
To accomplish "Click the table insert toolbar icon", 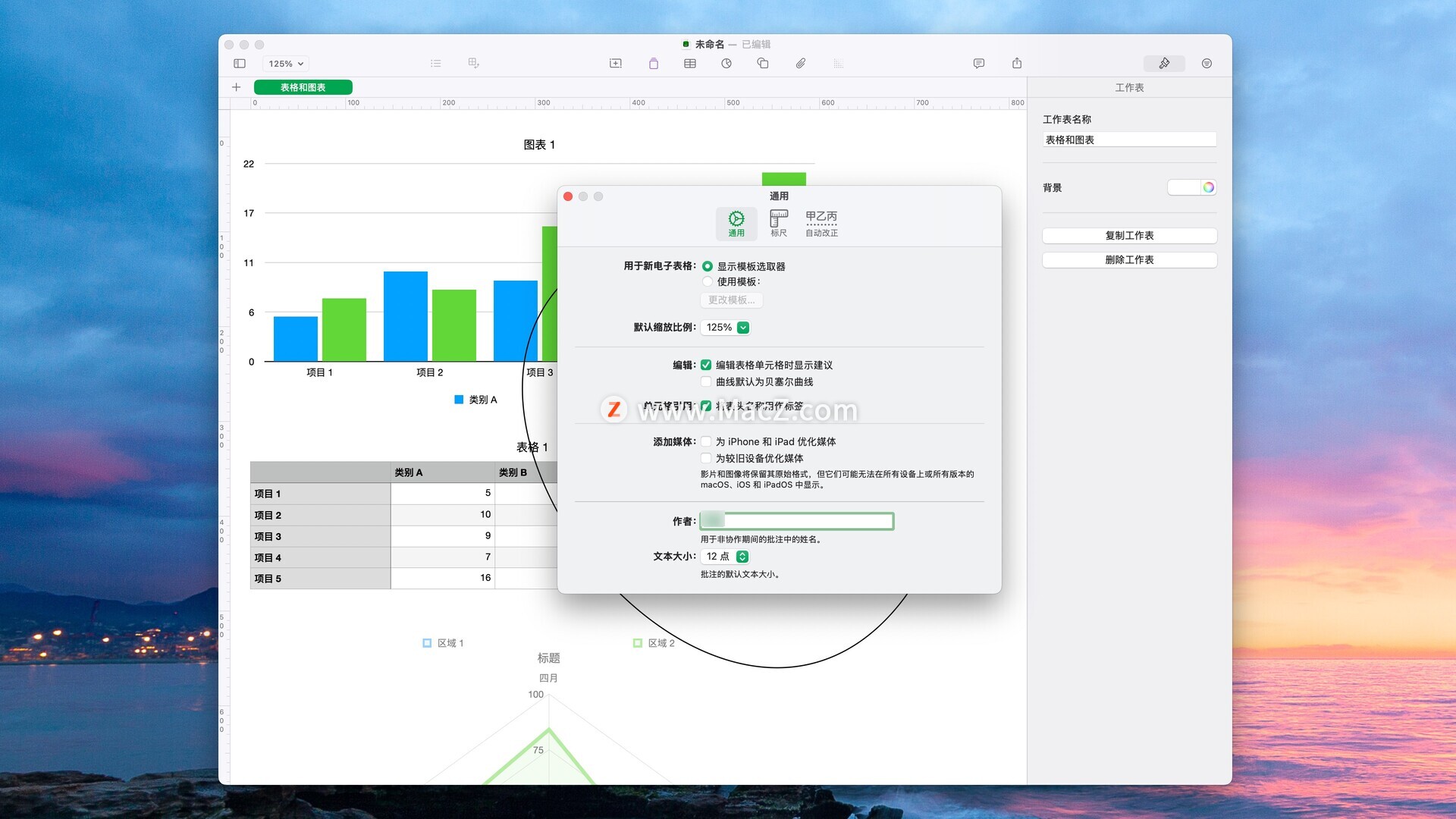I will [689, 64].
